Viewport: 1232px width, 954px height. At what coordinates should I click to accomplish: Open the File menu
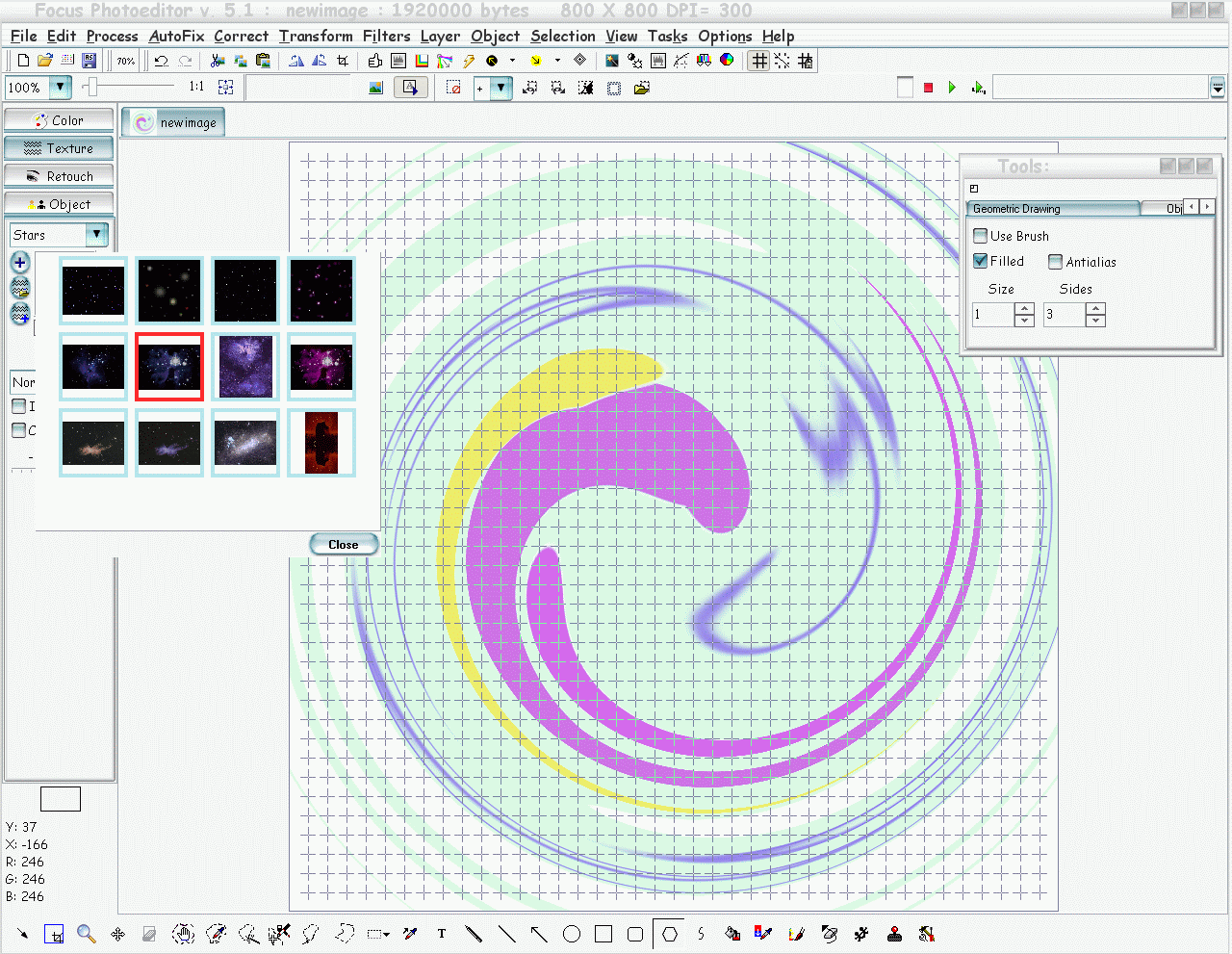(23, 36)
